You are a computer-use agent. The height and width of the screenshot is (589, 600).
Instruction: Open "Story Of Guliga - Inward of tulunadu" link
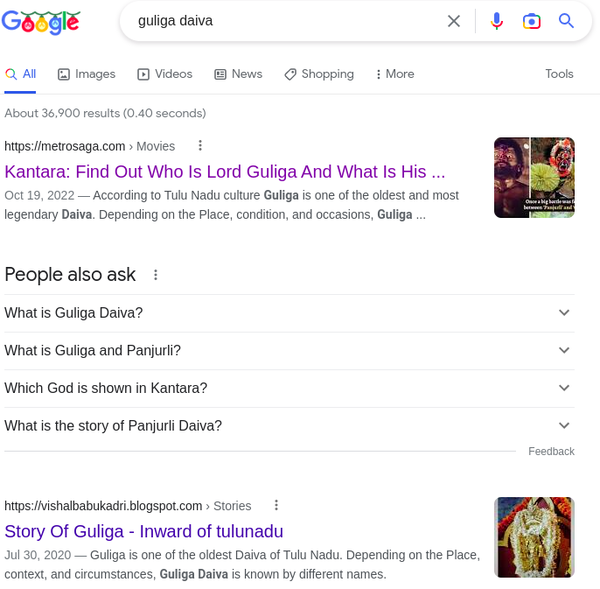click(x=144, y=531)
